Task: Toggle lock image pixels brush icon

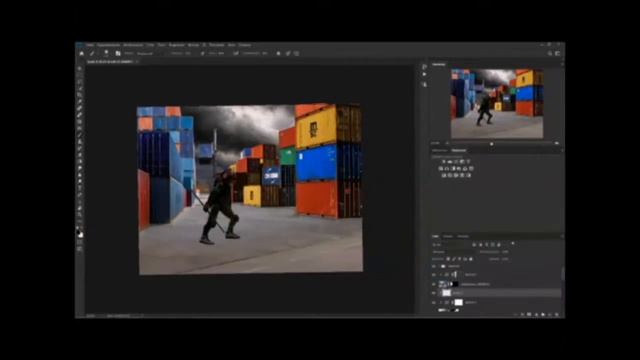Action: point(454,259)
